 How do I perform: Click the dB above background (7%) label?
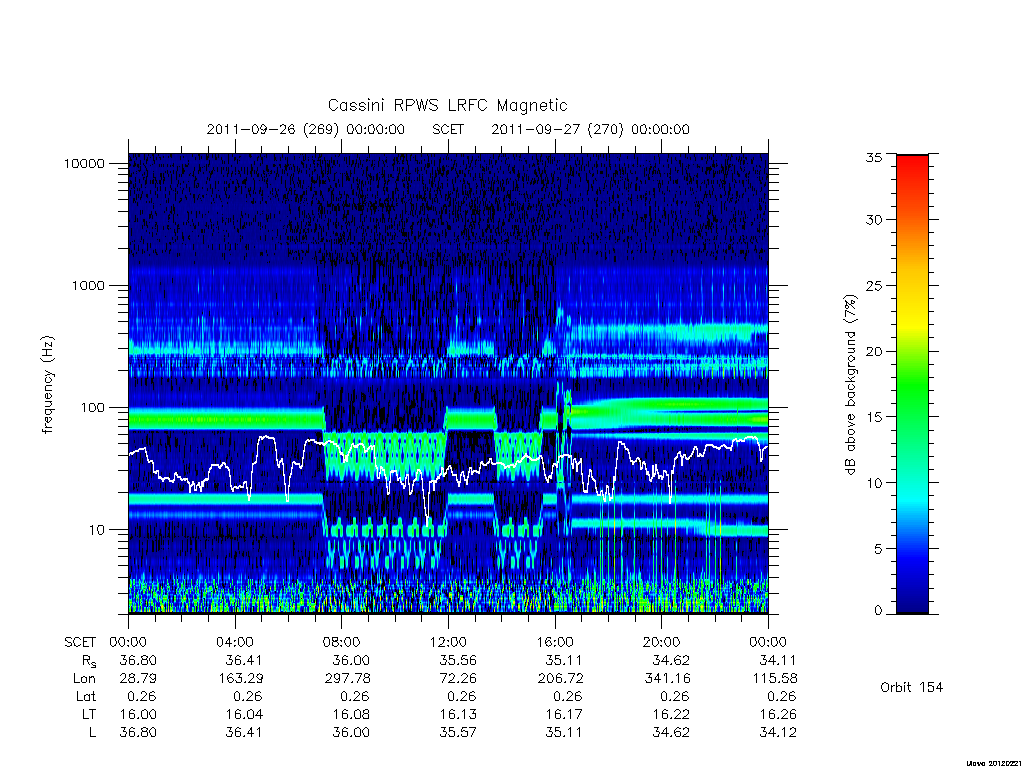tap(850, 385)
